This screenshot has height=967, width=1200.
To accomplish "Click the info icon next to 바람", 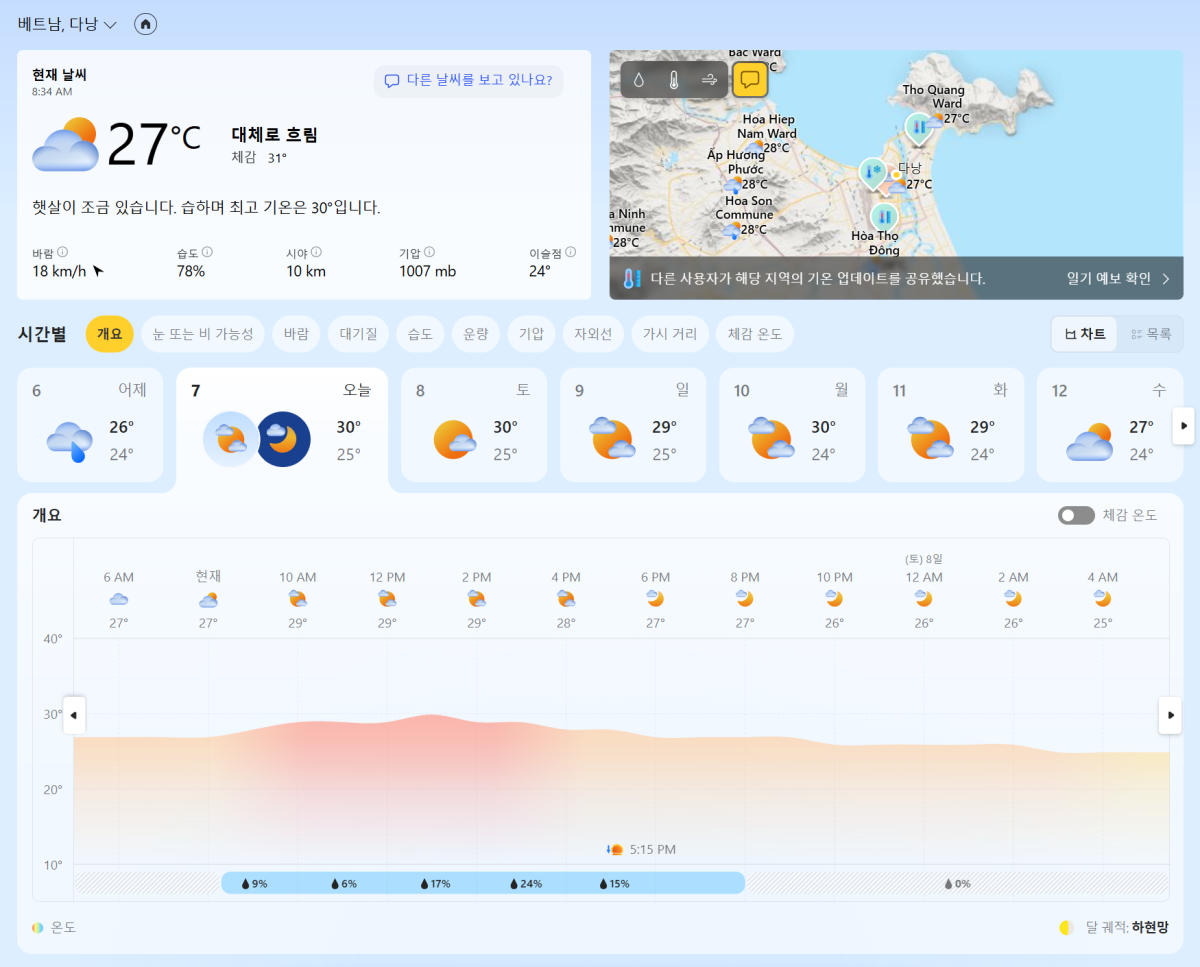I will coord(62,253).
